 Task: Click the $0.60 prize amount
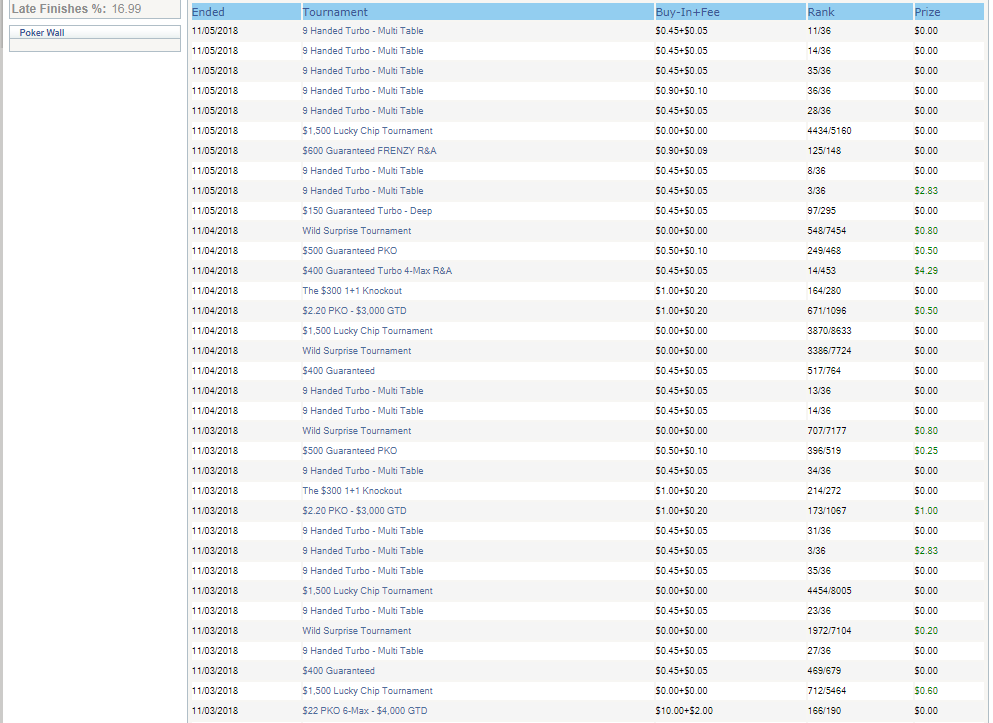tap(926, 691)
